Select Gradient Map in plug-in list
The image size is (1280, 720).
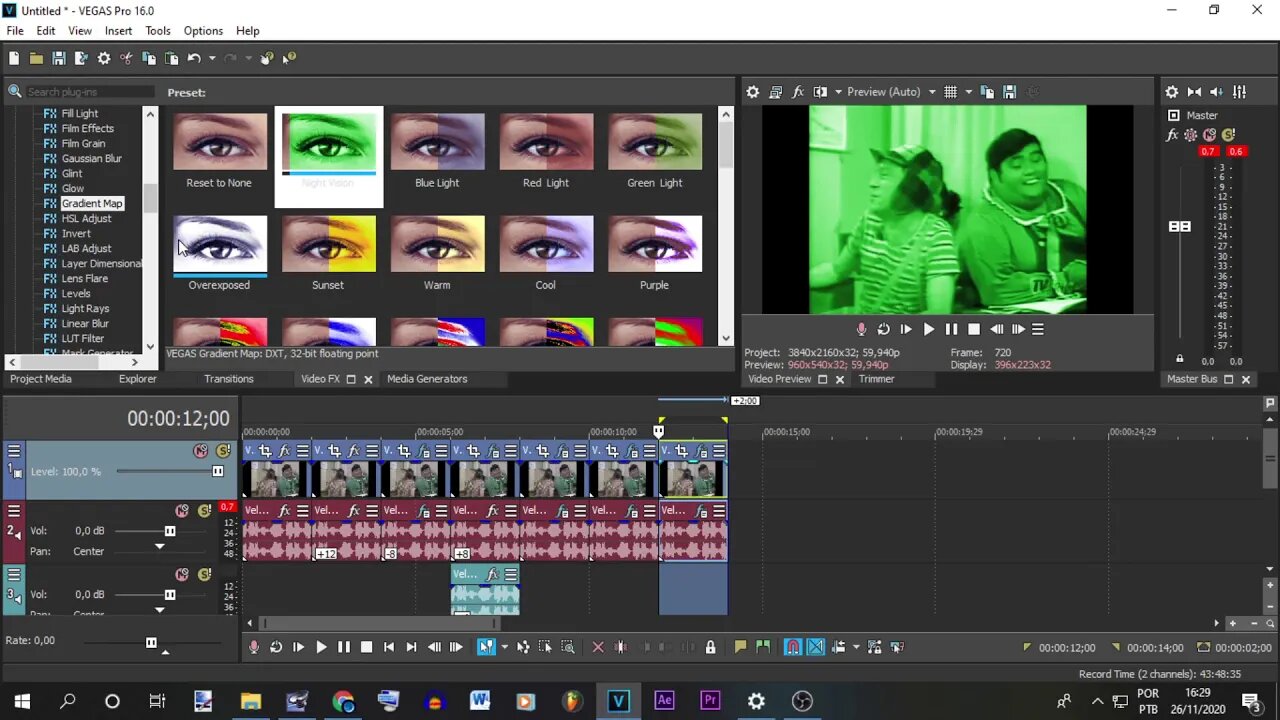92,204
